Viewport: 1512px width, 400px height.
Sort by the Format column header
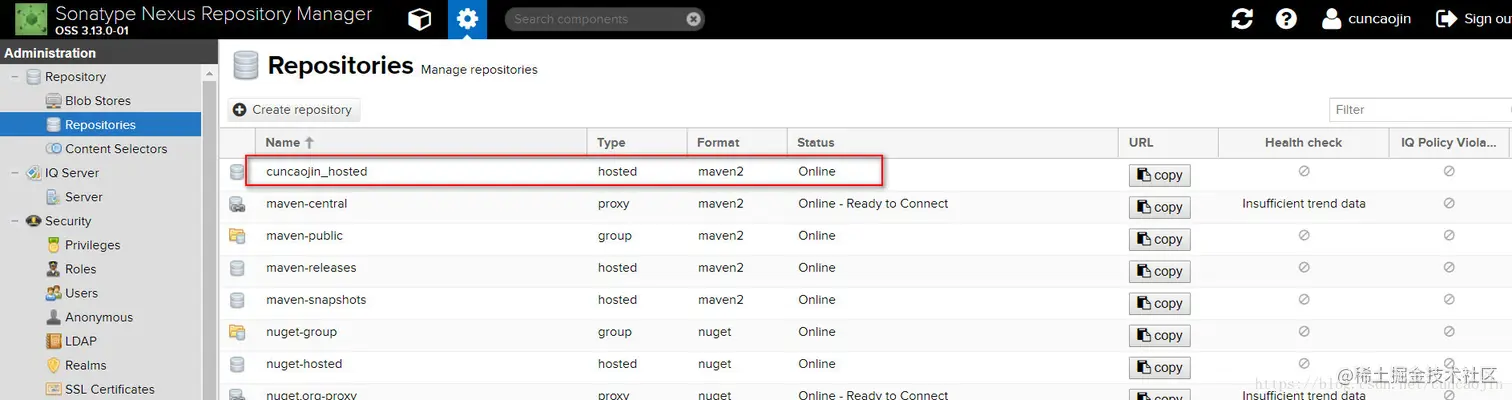pyautogui.click(x=737, y=143)
